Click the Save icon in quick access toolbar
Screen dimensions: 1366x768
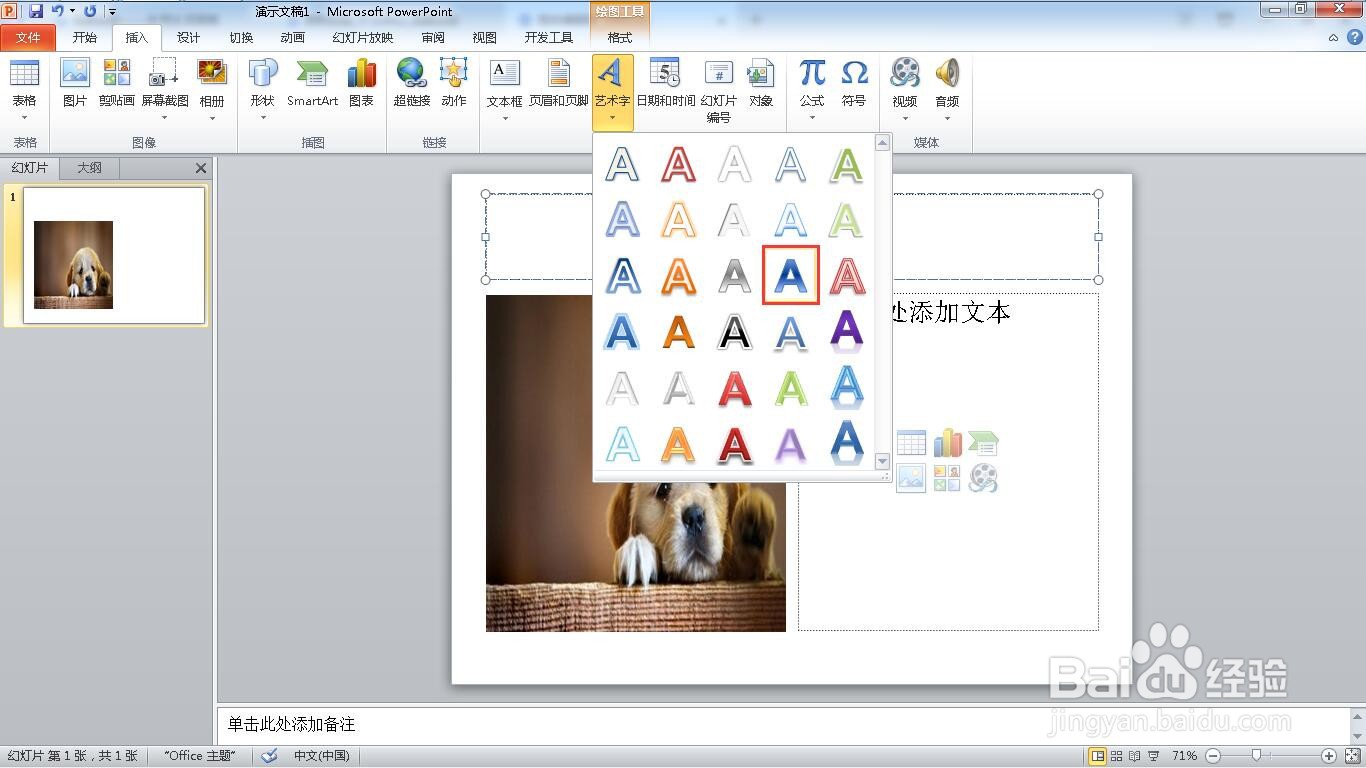(x=36, y=11)
